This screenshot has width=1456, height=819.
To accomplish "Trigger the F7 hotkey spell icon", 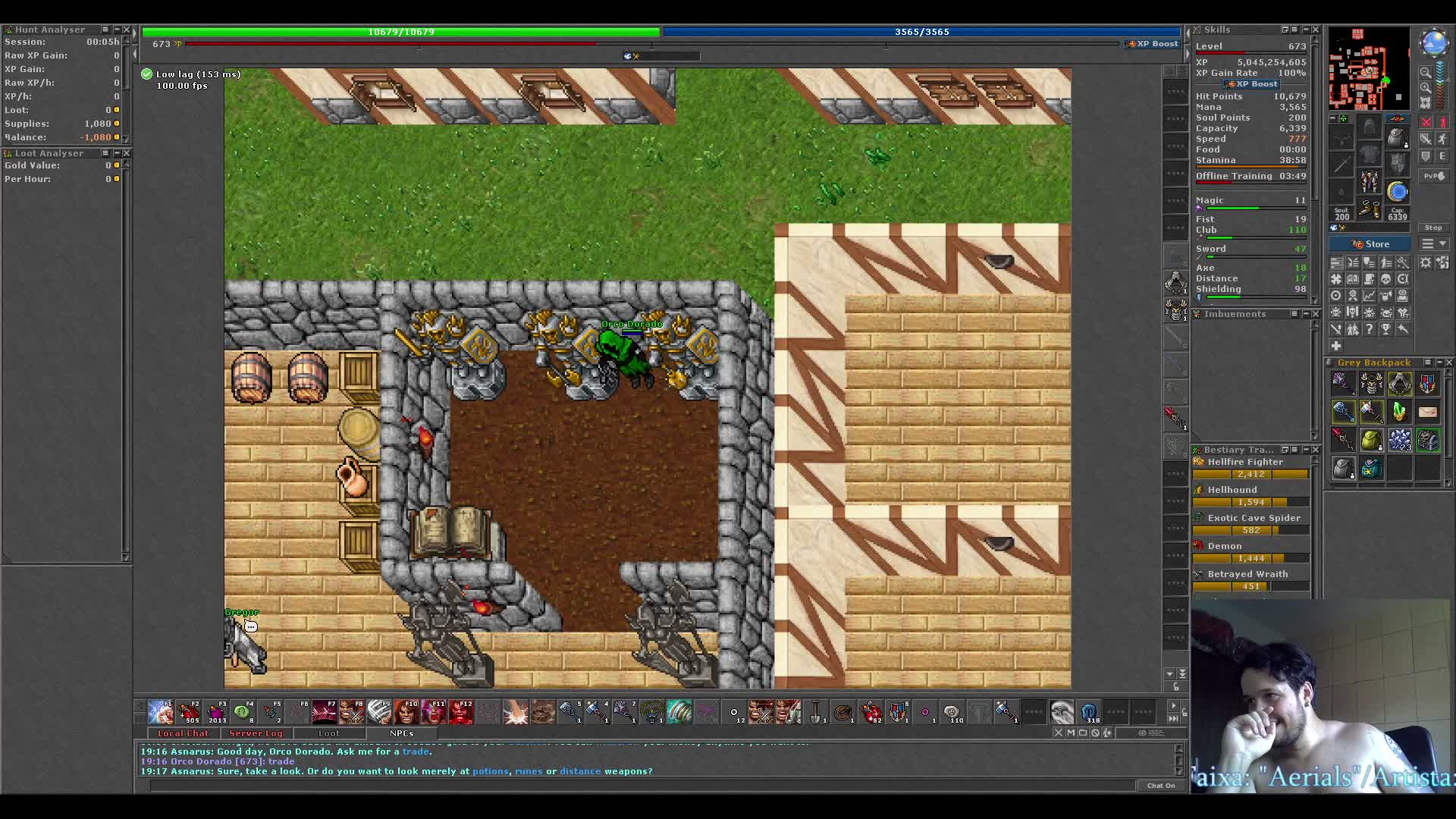I will click(x=324, y=711).
